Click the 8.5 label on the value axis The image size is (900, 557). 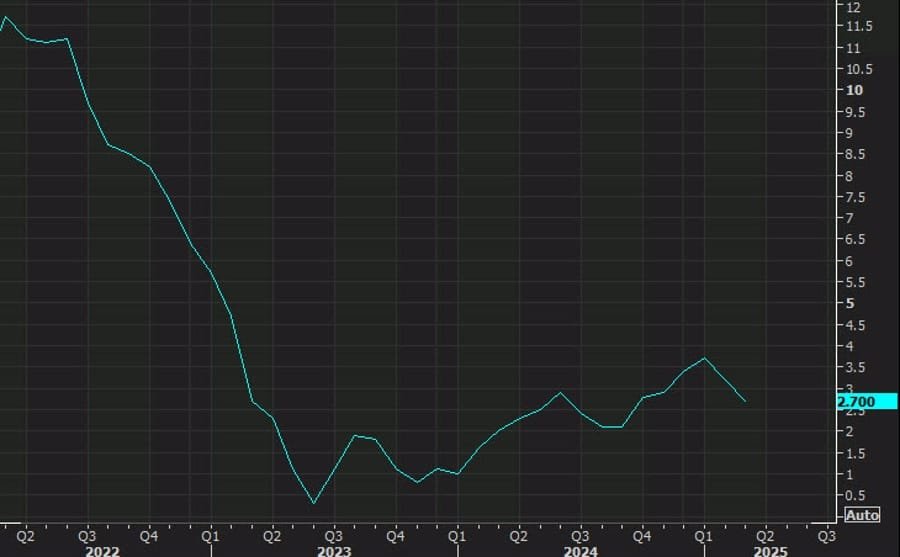[x=856, y=154]
